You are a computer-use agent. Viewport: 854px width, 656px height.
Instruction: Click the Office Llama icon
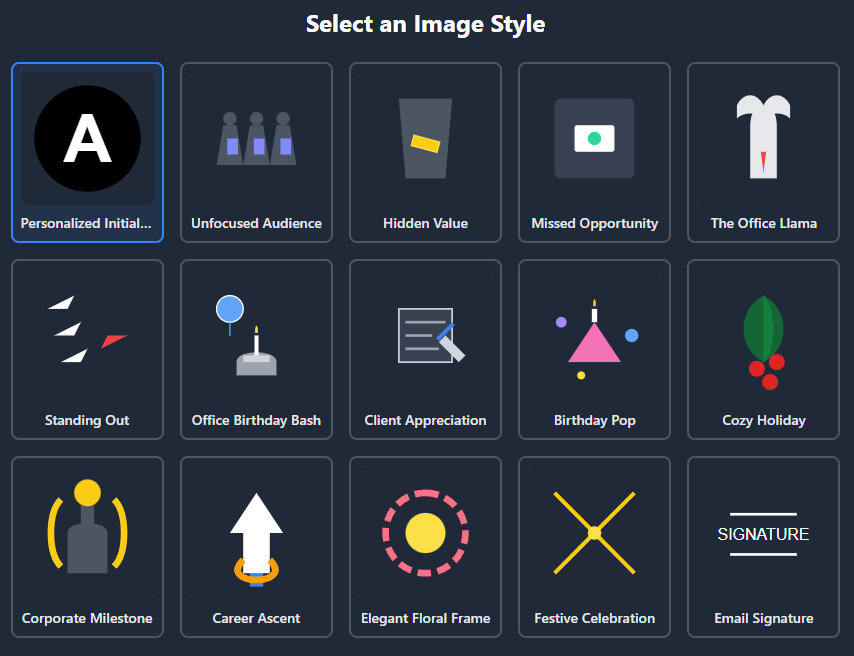[x=763, y=137]
